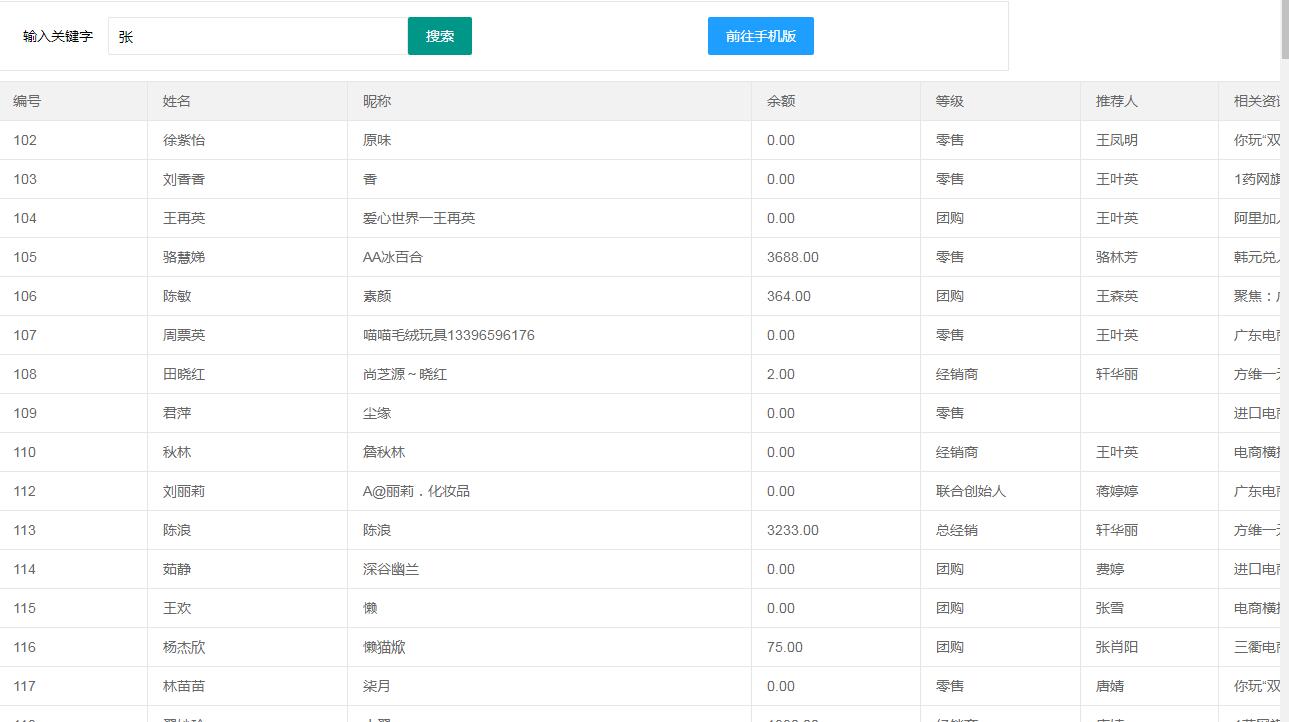Click referrer 张肖阳 for 杨杰欣
Image resolution: width=1289 pixels, height=722 pixels.
pyautogui.click(x=1114, y=647)
